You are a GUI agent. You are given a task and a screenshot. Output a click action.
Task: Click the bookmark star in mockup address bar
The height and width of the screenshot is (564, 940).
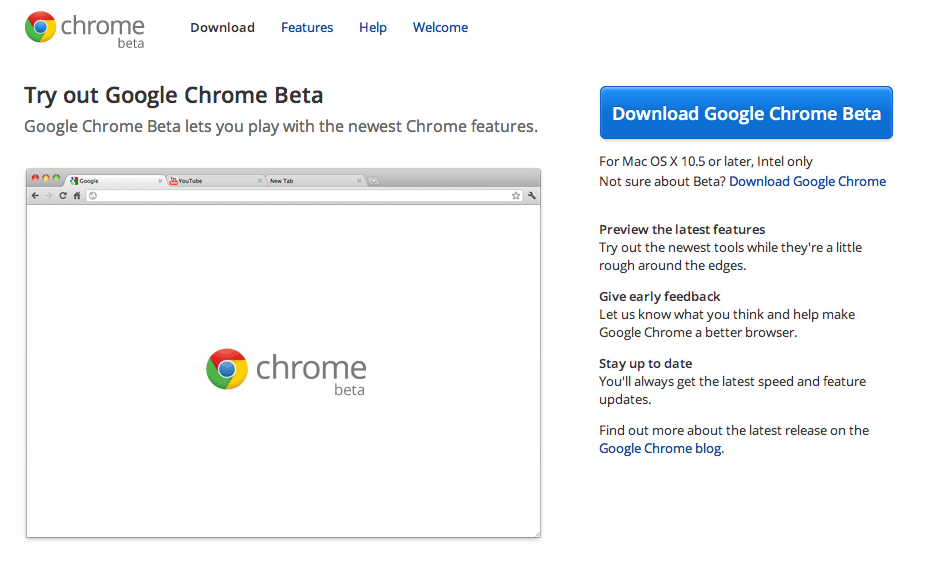tap(516, 195)
